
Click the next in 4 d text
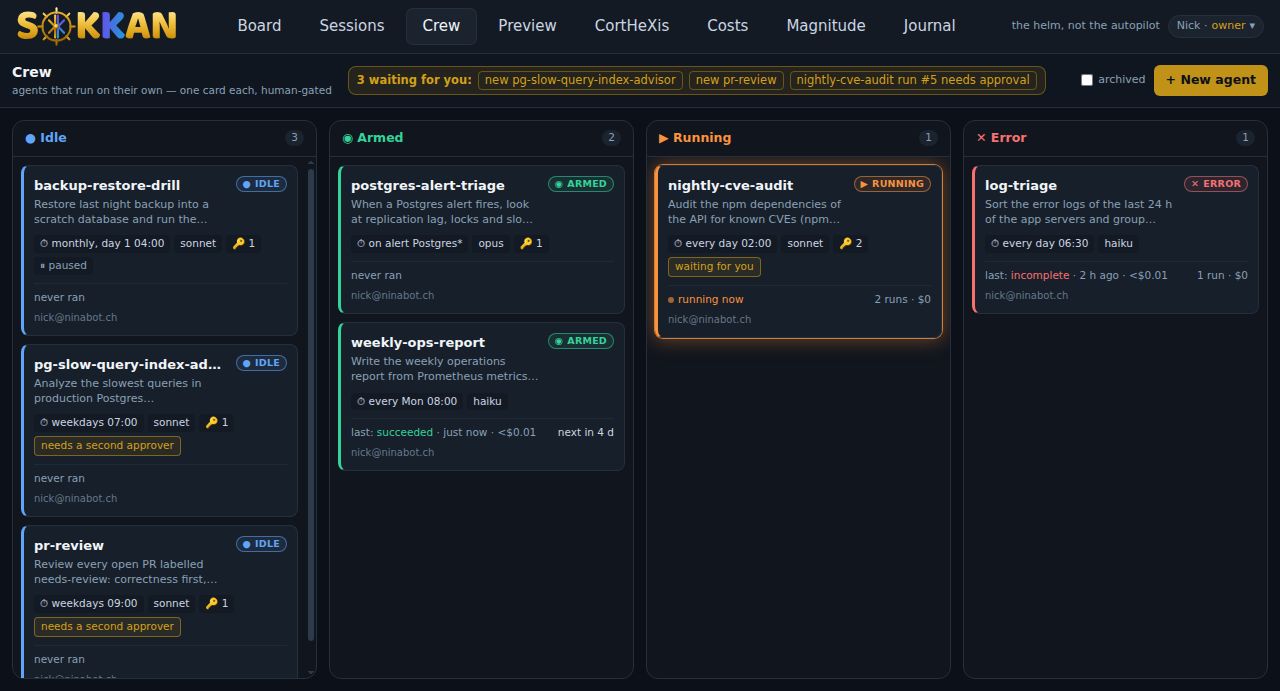586,432
